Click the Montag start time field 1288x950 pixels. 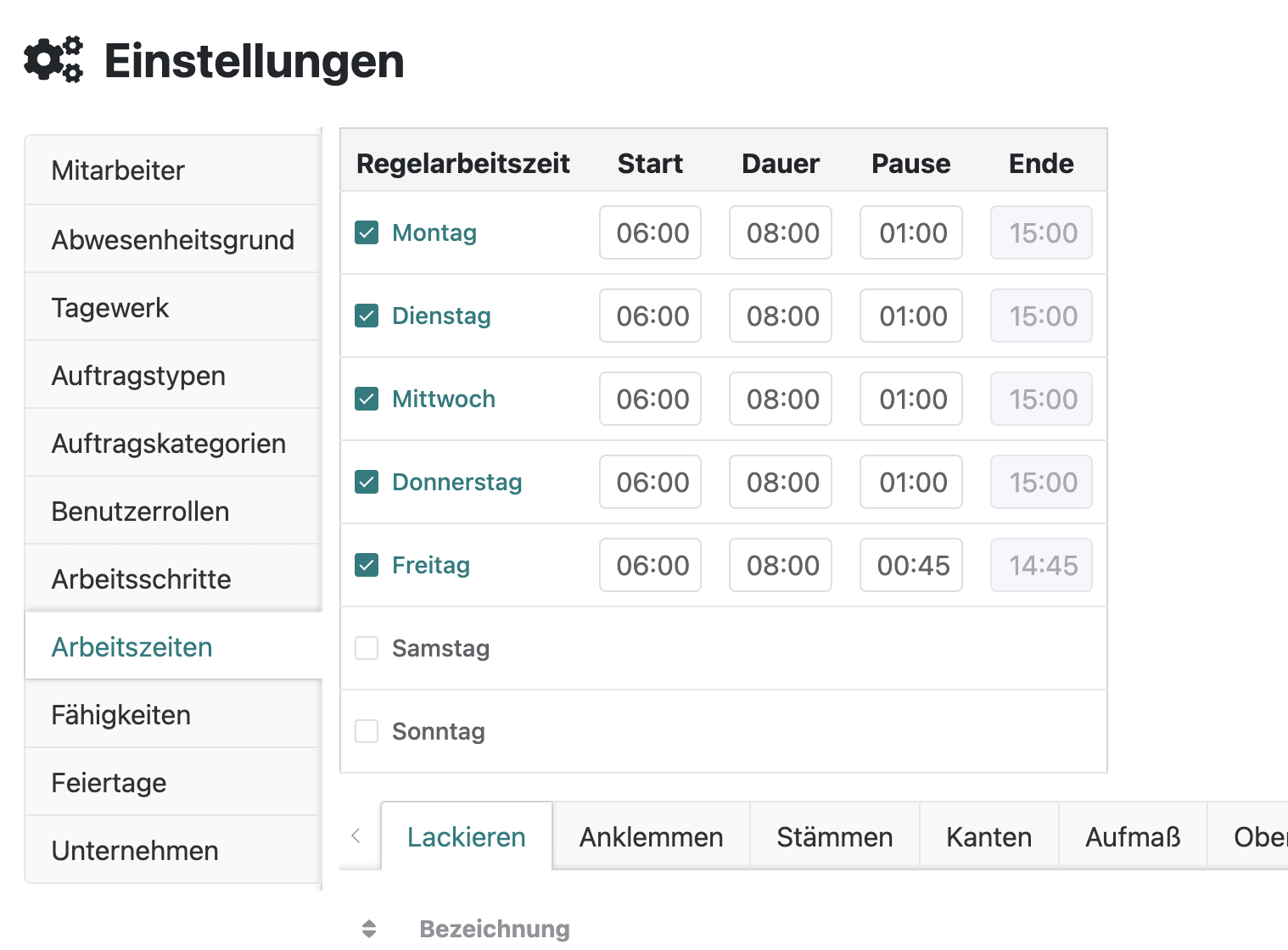pos(650,232)
